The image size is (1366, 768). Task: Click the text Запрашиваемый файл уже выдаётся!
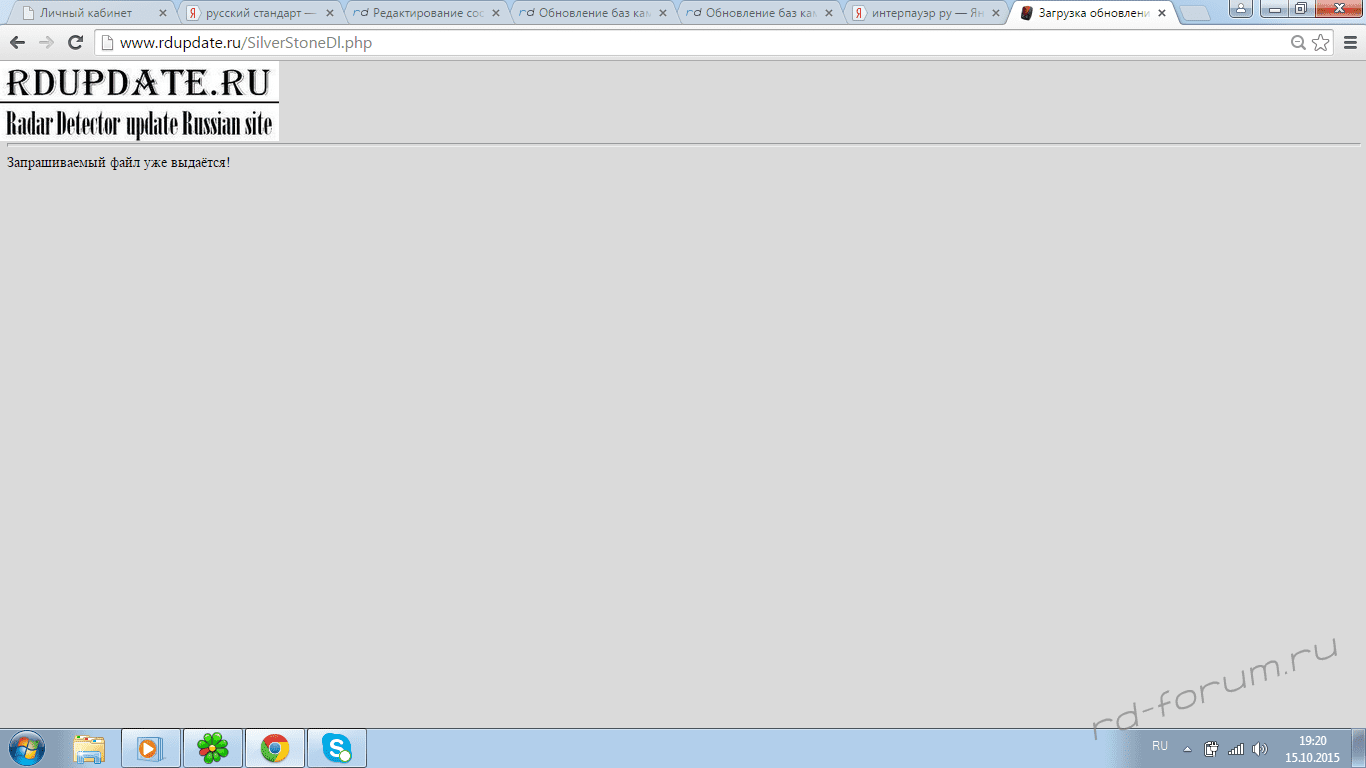click(x=118, y=162)
